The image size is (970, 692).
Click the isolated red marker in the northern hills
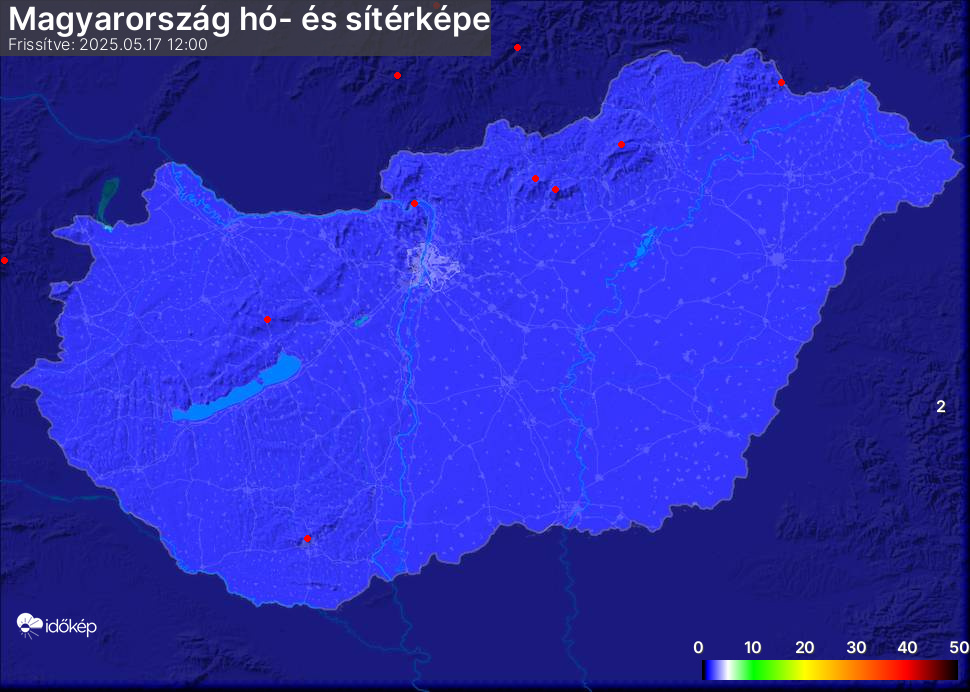[621, 145]
